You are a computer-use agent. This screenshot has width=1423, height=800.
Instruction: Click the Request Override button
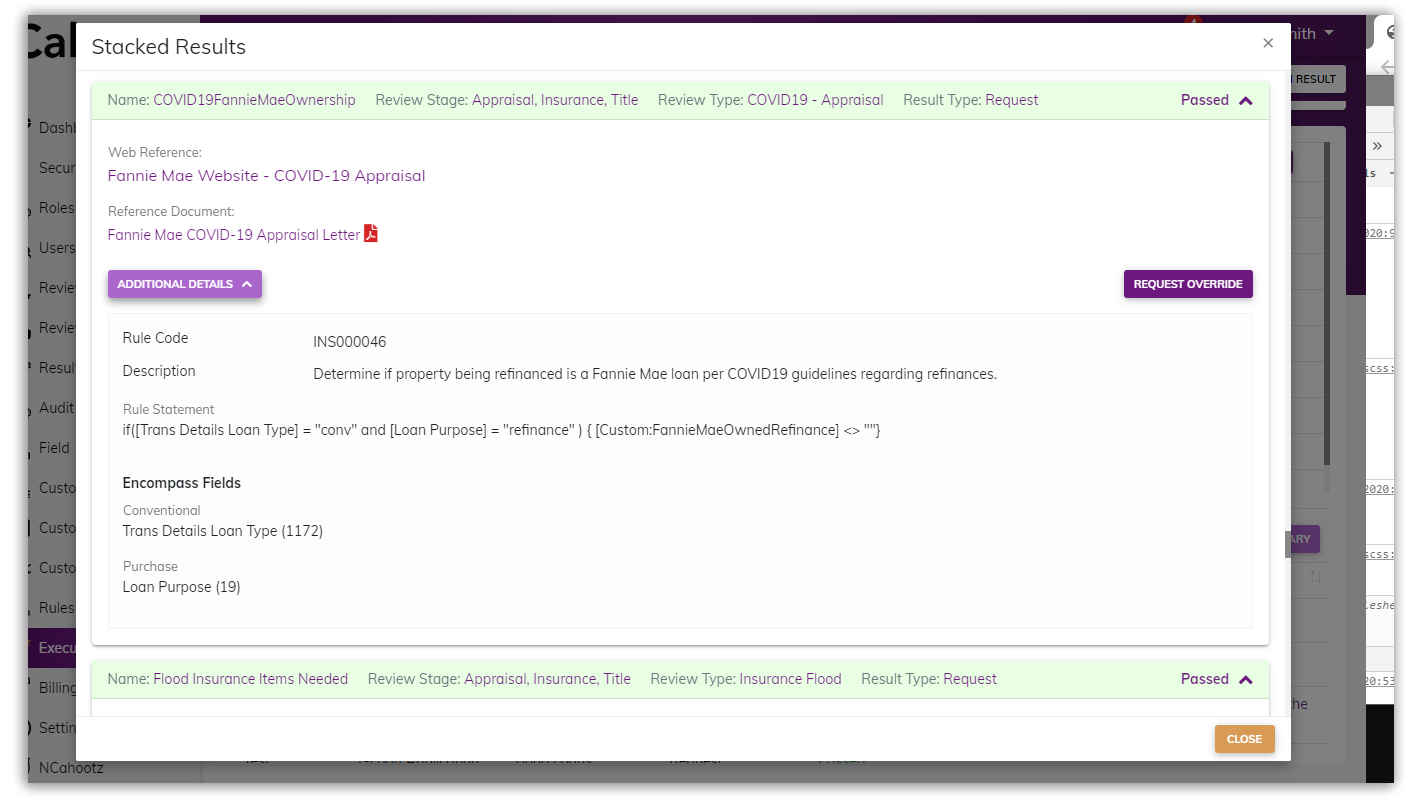(x=1188, y=284)
